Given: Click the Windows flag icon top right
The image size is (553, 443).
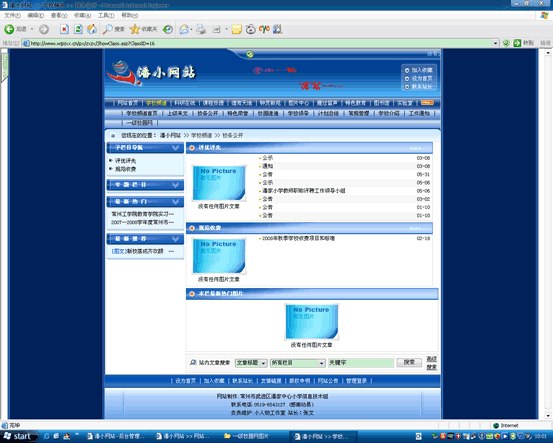Looking at the screenshot, I should pos(545,16).
